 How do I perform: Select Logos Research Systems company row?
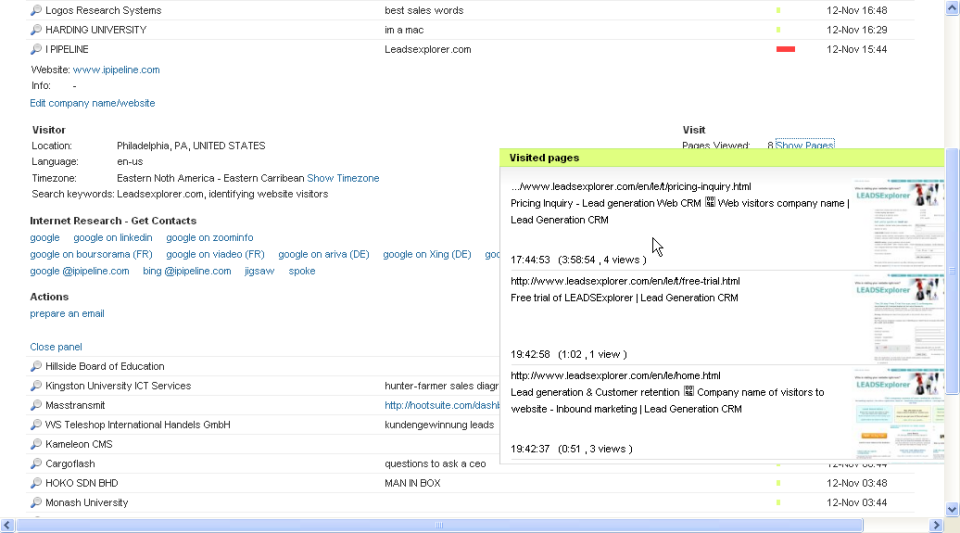tap(470, 10)
